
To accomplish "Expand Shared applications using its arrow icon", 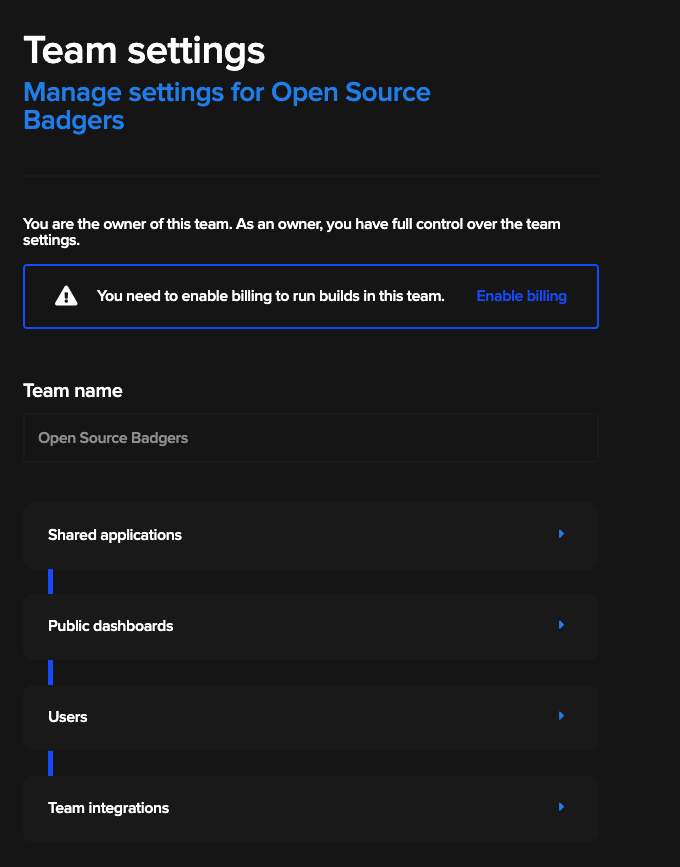I will tap(561, 534).
